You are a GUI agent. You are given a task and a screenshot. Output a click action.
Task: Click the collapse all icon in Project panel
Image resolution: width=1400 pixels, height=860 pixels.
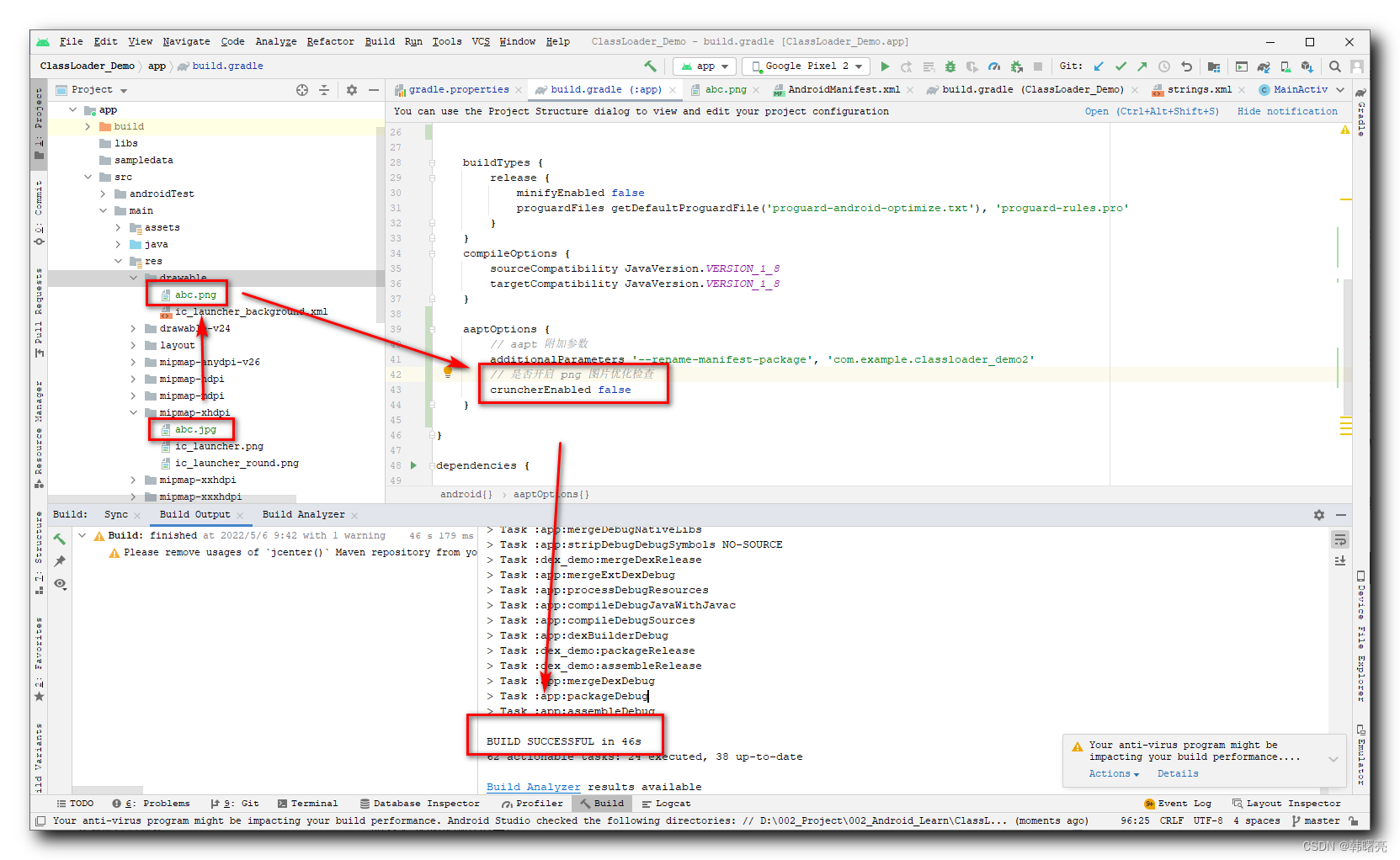pos(324,90)
